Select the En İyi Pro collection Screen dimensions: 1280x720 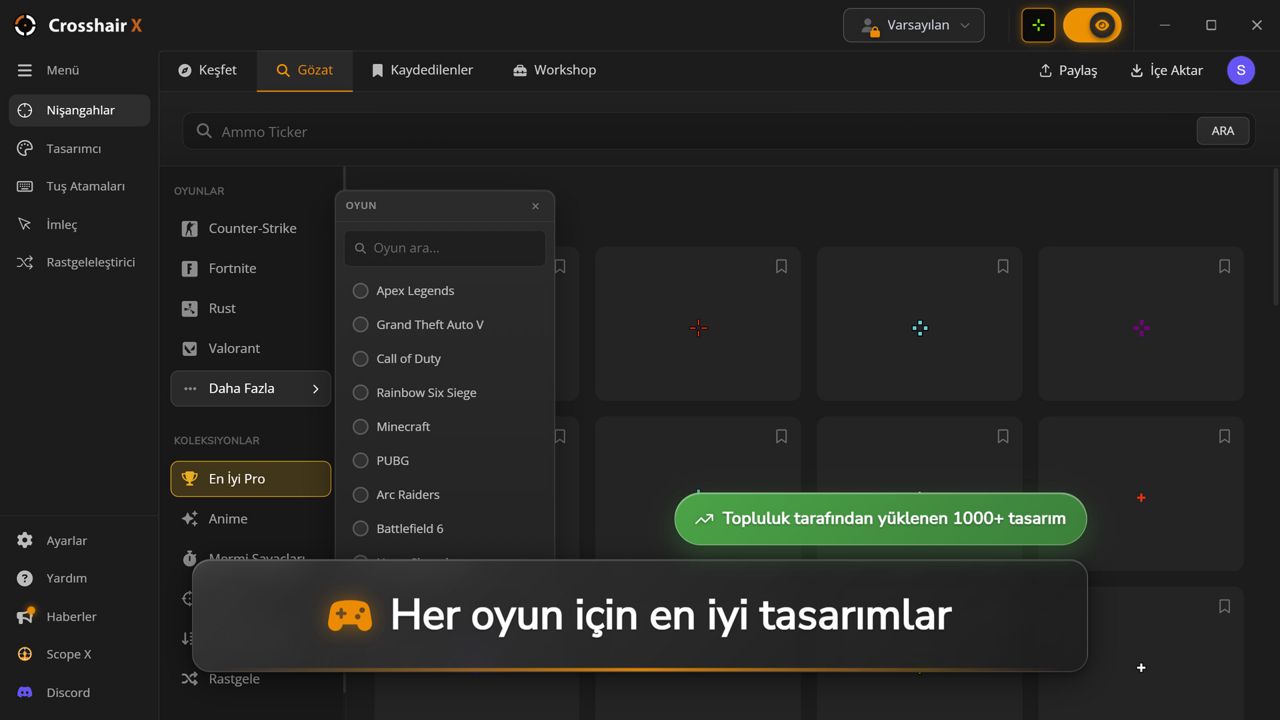[x=251, y=478]
